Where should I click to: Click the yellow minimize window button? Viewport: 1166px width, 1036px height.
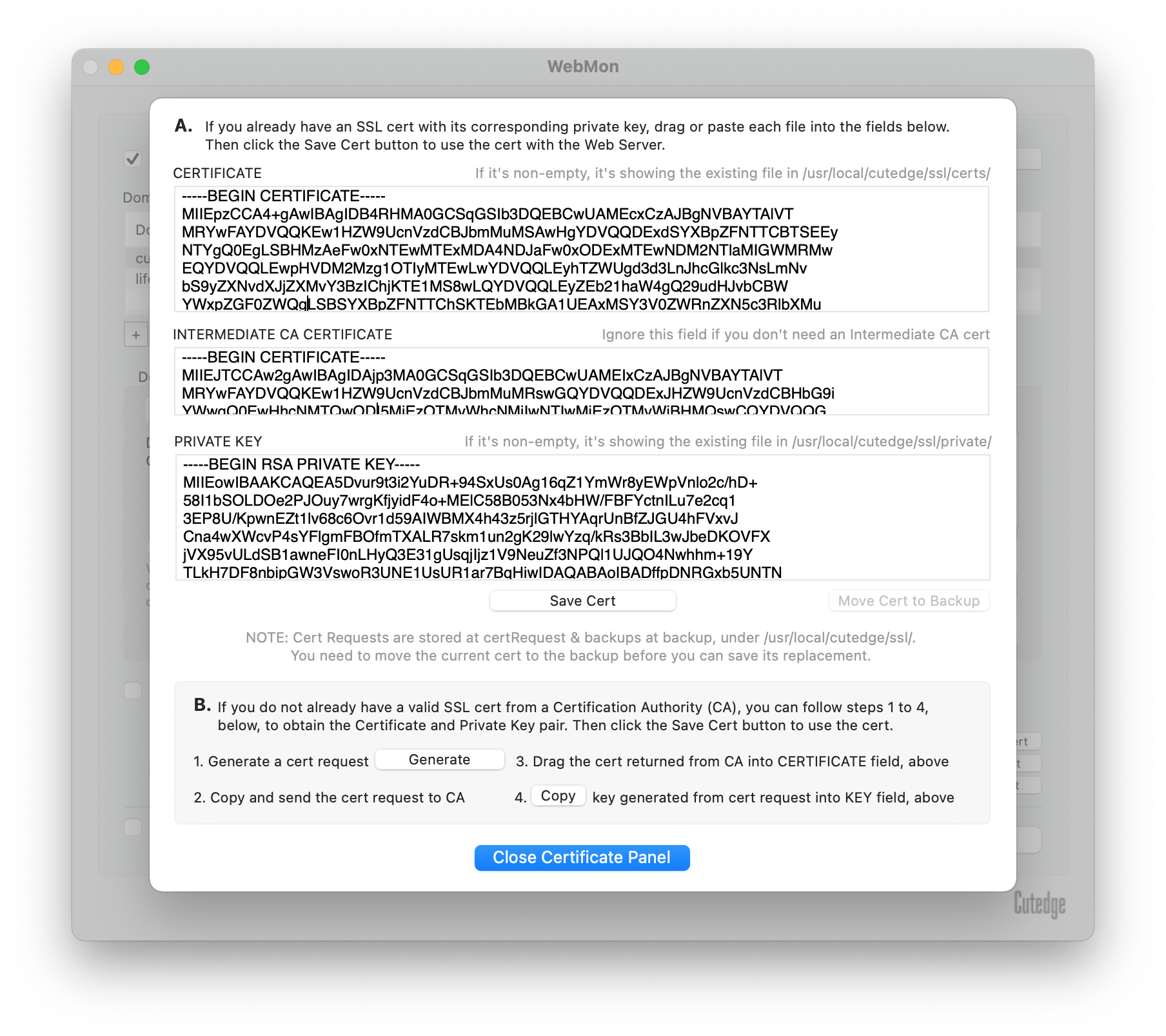tap(116, 67)
